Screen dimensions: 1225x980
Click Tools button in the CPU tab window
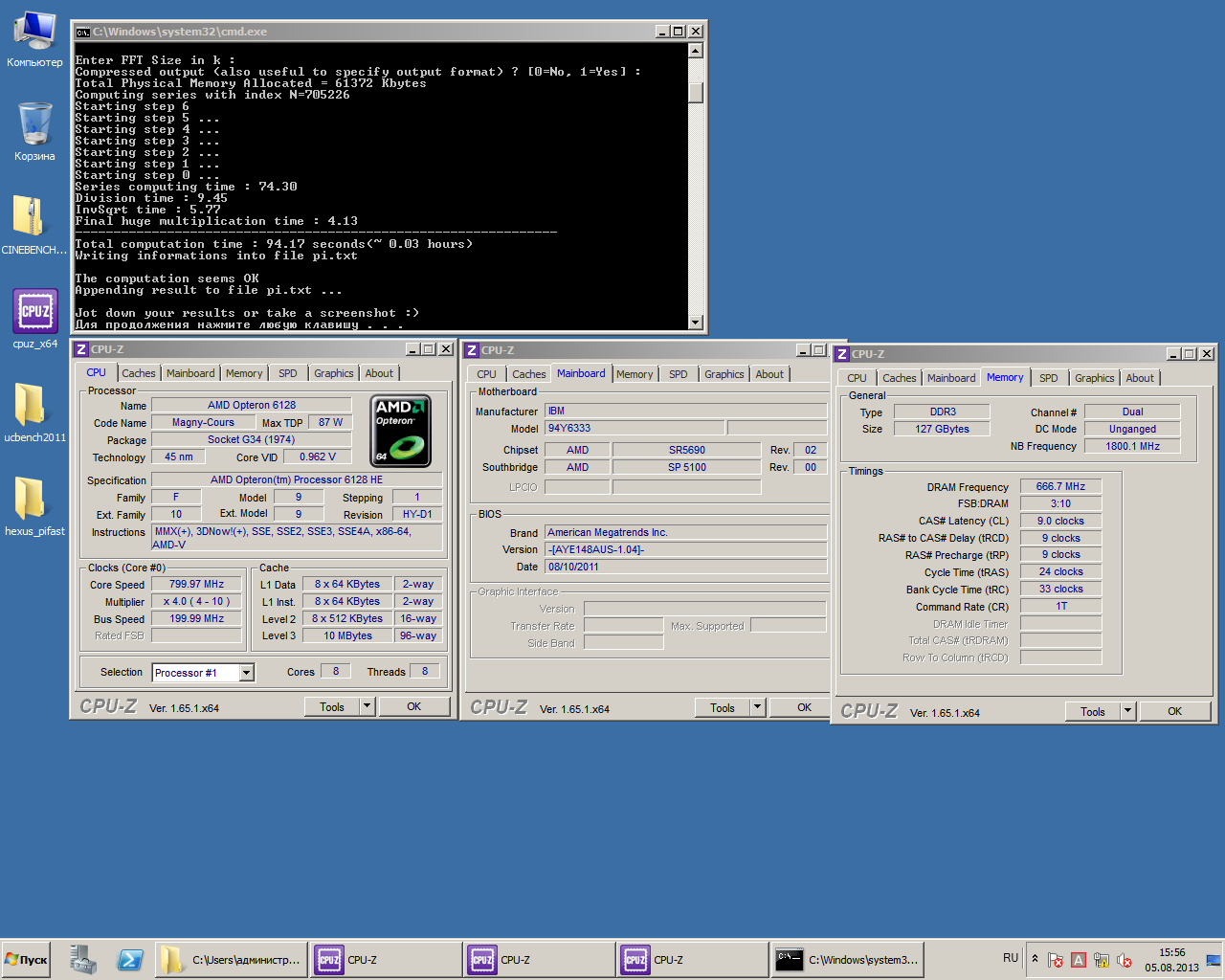(332, 706)
